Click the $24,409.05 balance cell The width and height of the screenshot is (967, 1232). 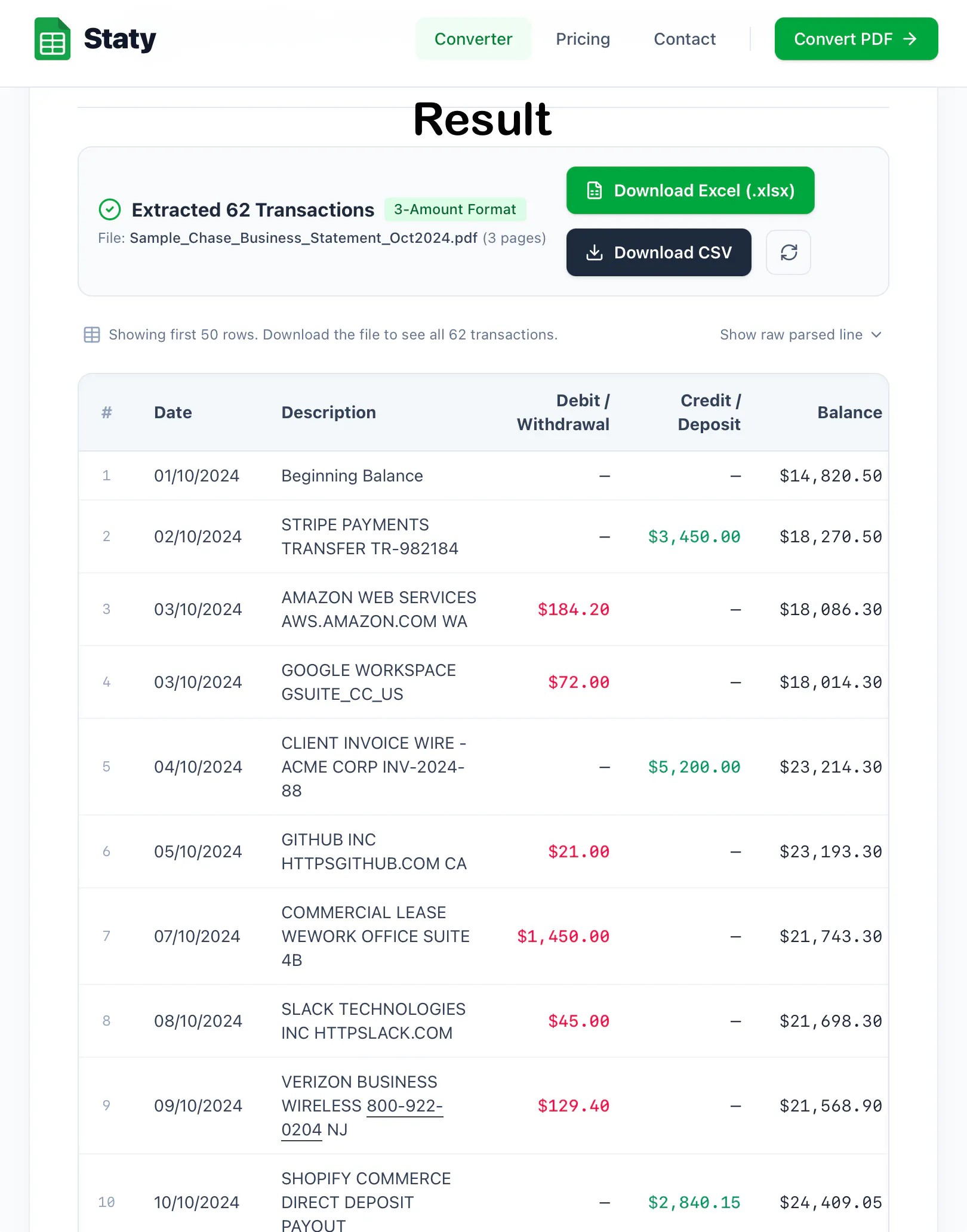[x=831, y=1202]
